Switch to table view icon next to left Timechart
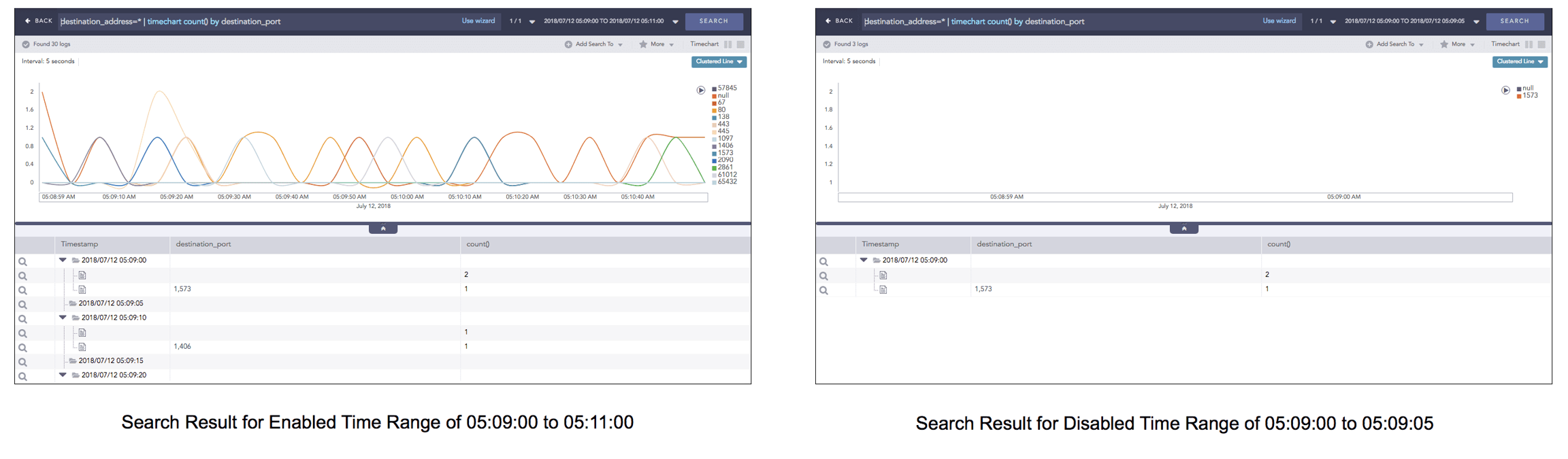The height and width of the screenshot is (459, 1568). (x=740, y=44)
